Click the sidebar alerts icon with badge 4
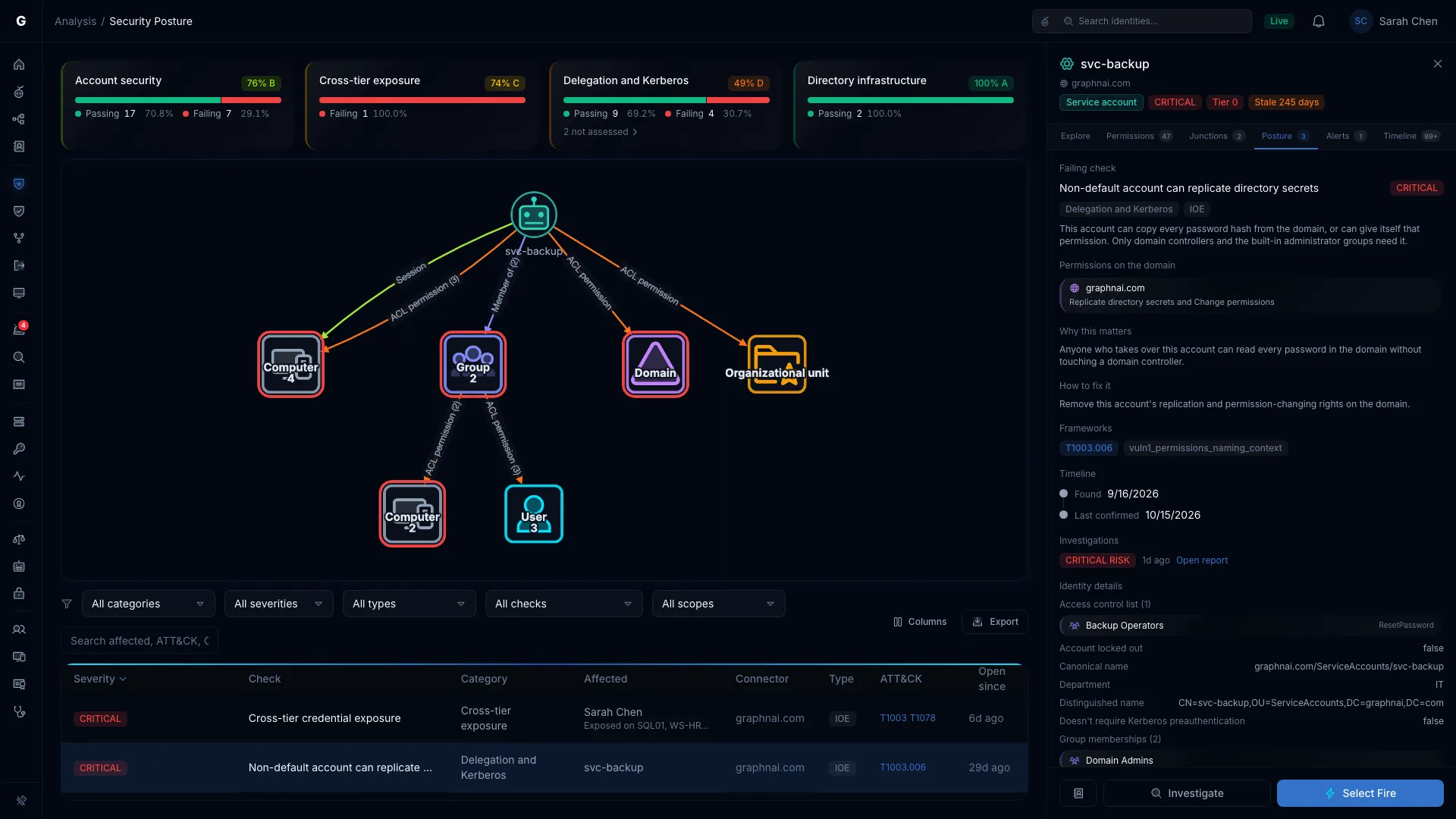This screenshot has height=819, width=1456. (x=19, y=329)
